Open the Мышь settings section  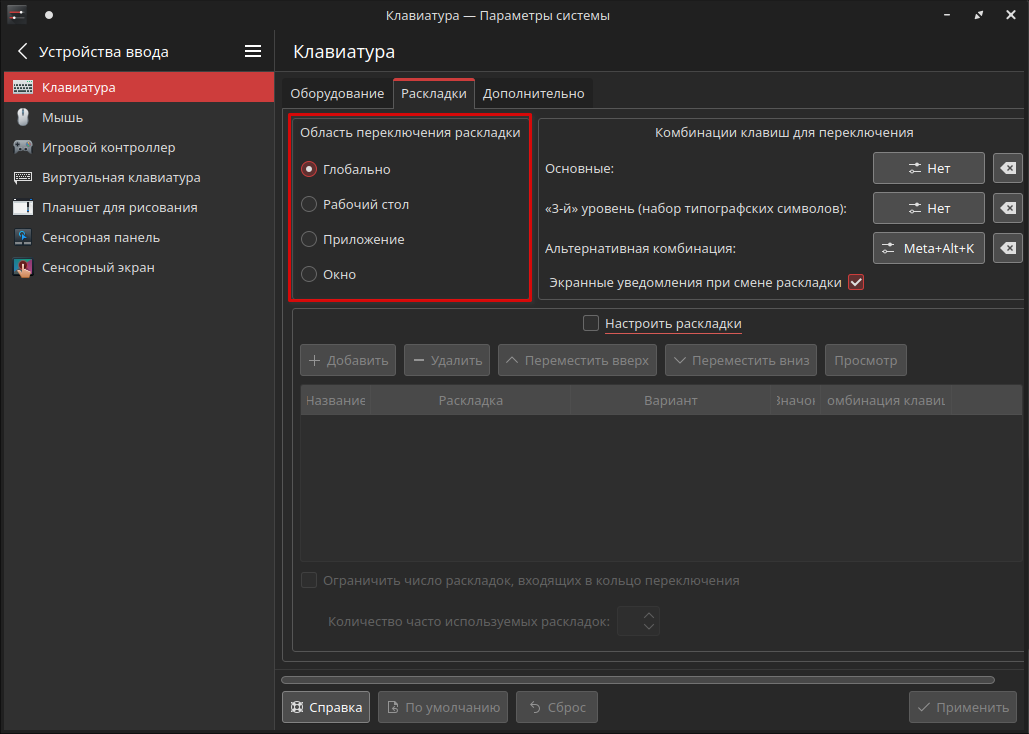coord(138,118)
